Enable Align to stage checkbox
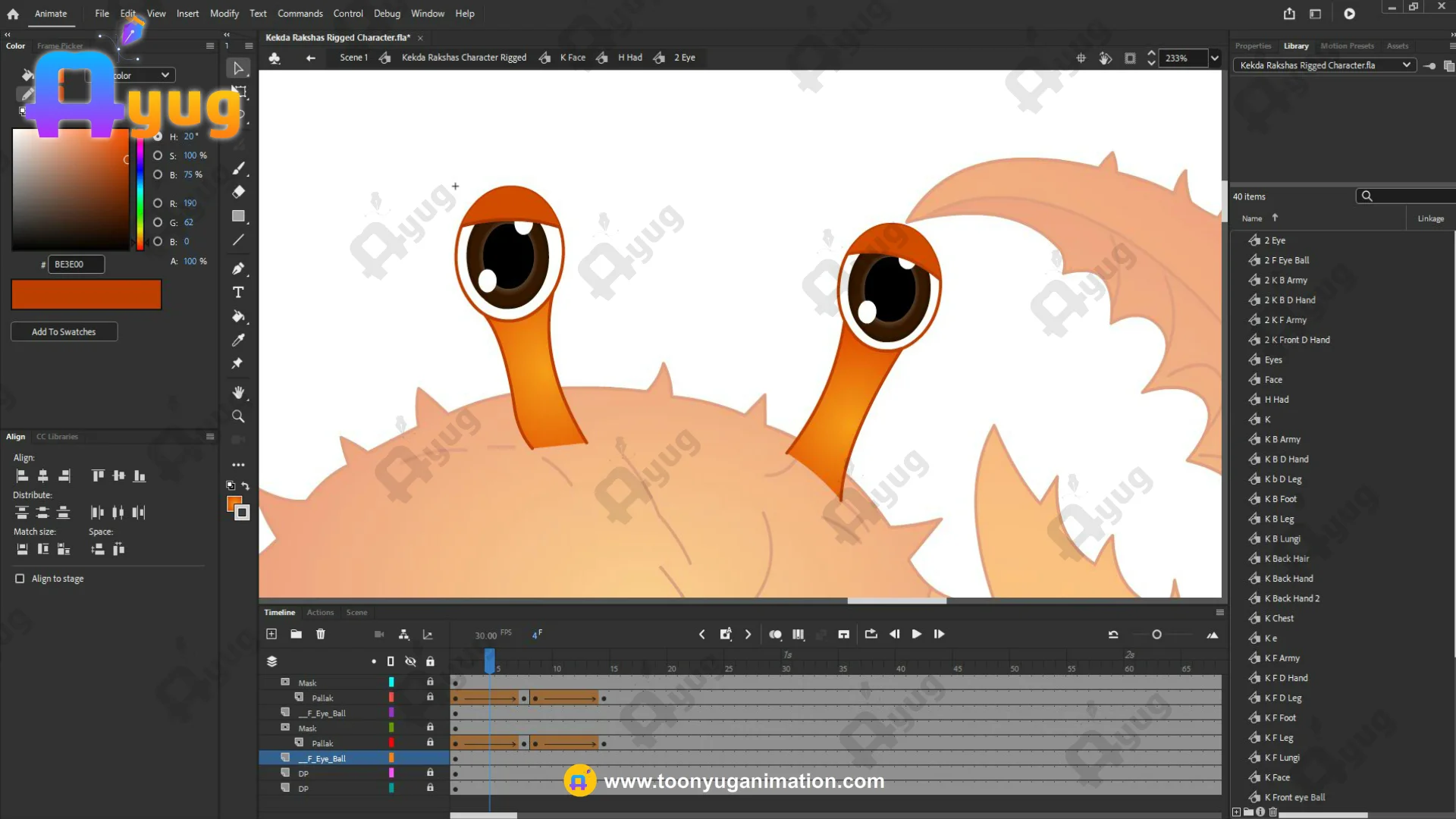 click(20, 579)
